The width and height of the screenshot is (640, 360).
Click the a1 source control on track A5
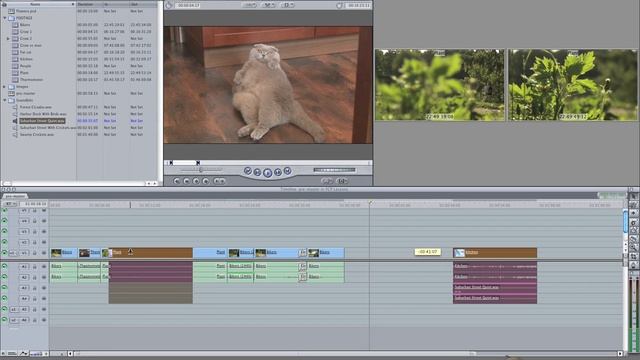click(x=14, y=309)
